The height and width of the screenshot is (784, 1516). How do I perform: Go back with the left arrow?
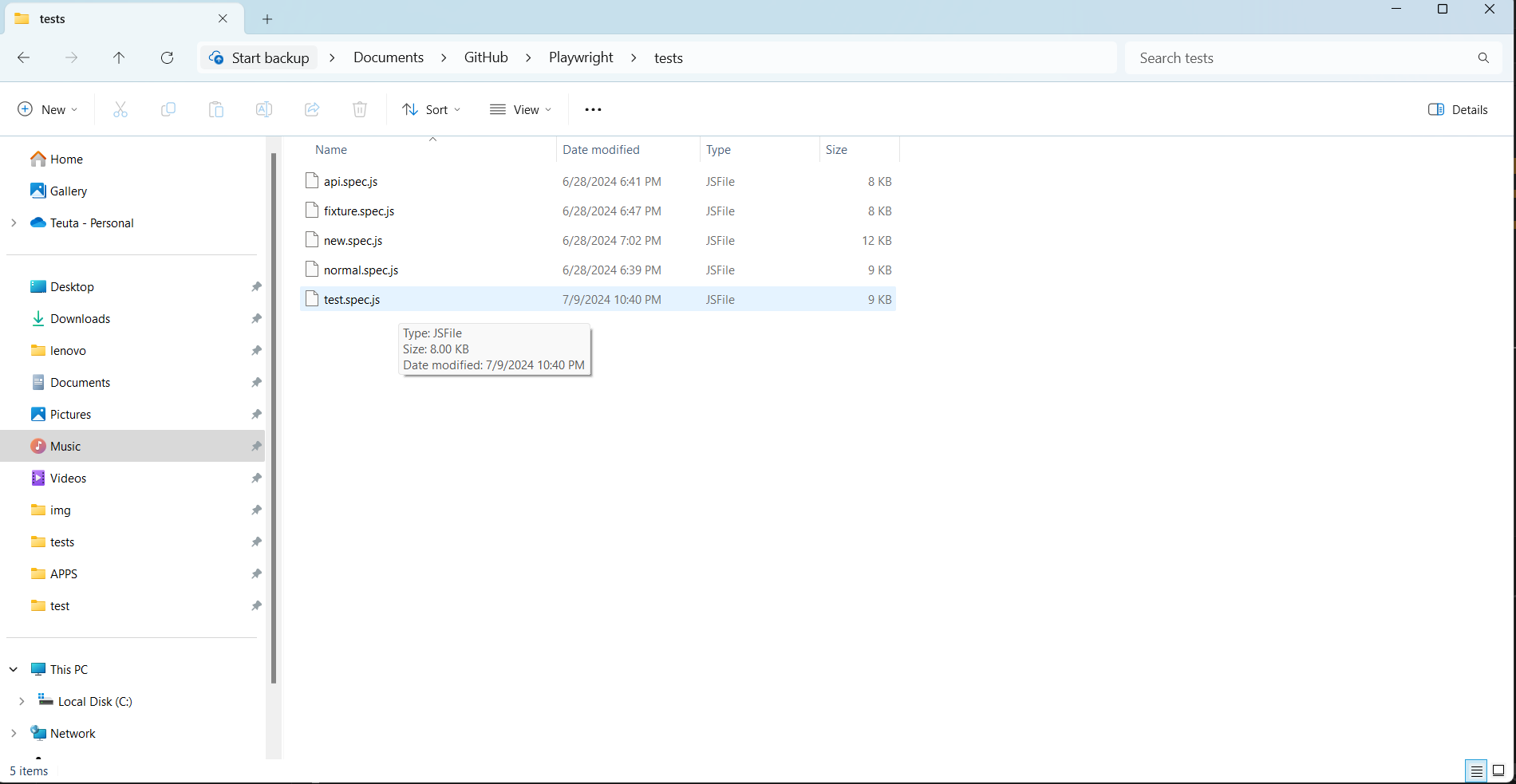tap(24, 57)
